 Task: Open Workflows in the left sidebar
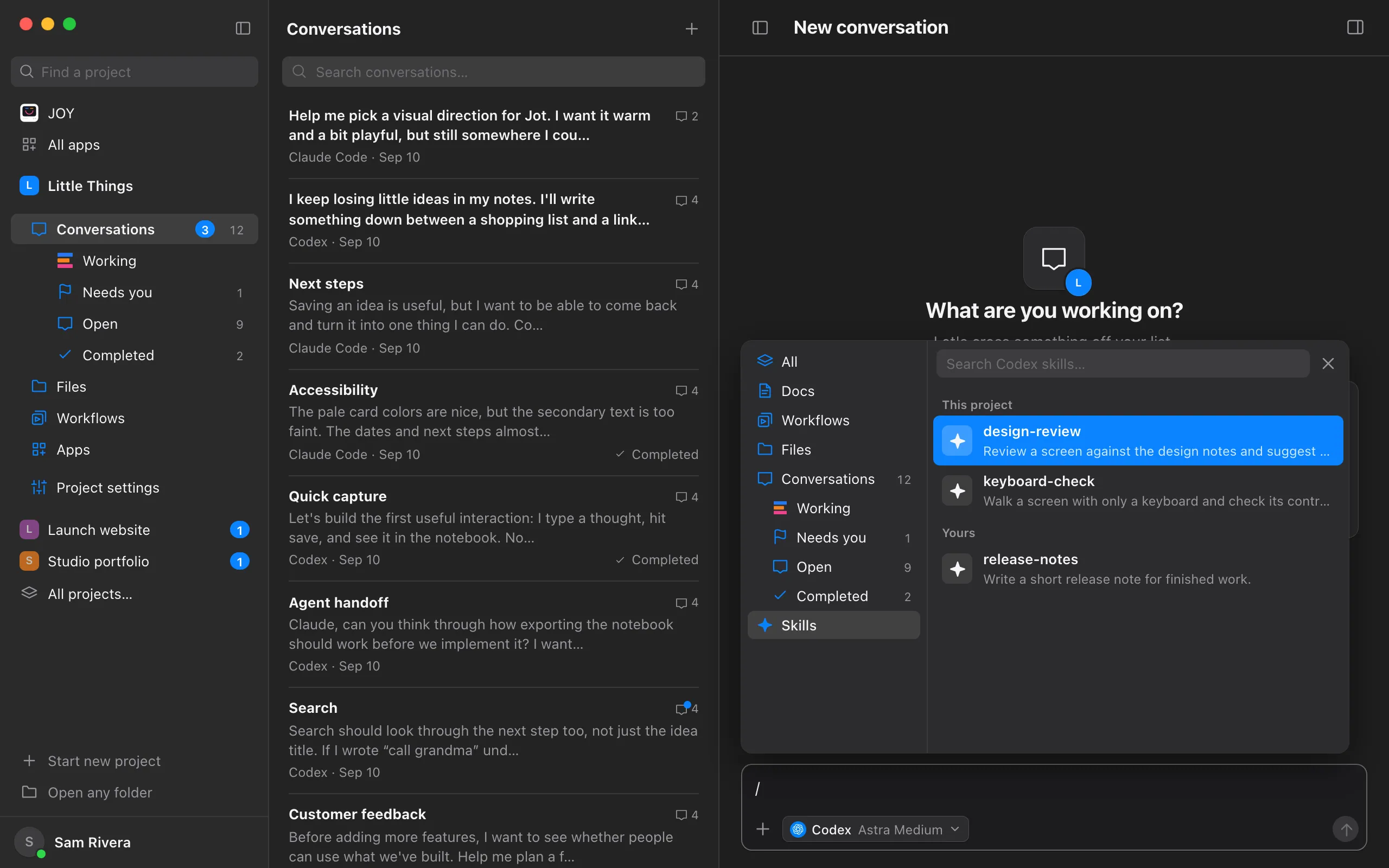pyautogui.click(x=135, y=418)
